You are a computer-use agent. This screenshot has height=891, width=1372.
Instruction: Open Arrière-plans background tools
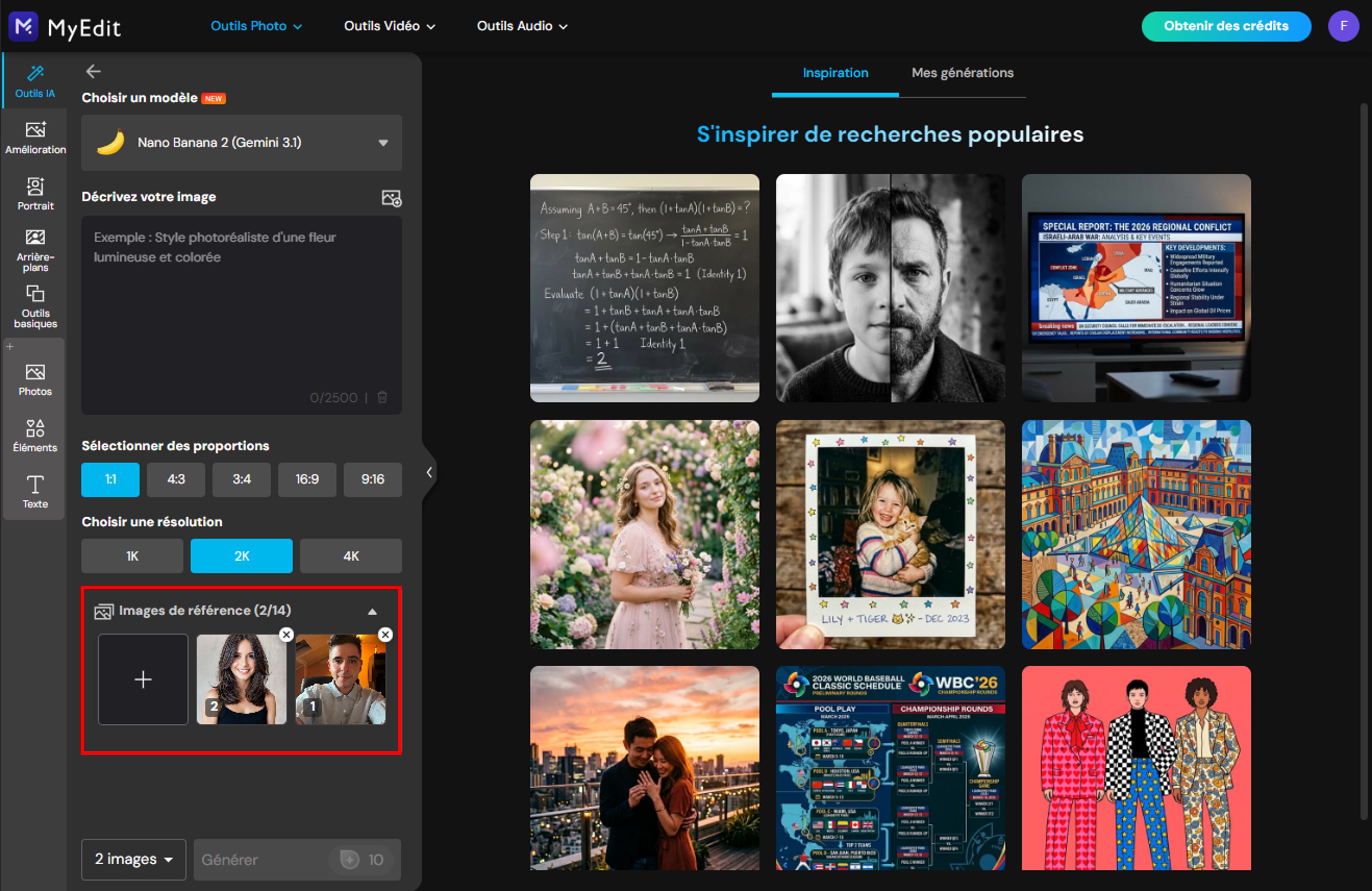35,250
